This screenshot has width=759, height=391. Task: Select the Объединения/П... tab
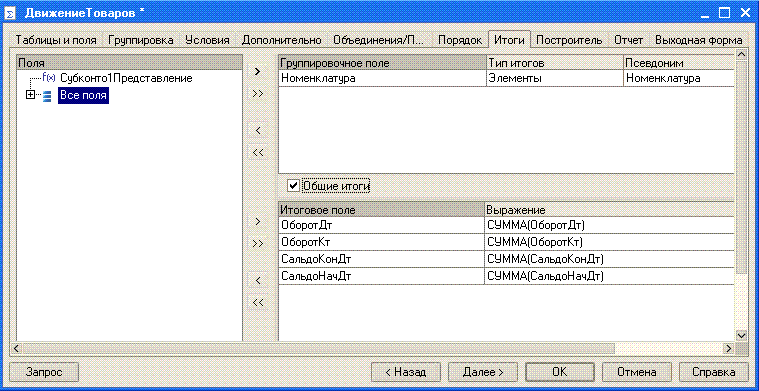[x=379, y=40]
